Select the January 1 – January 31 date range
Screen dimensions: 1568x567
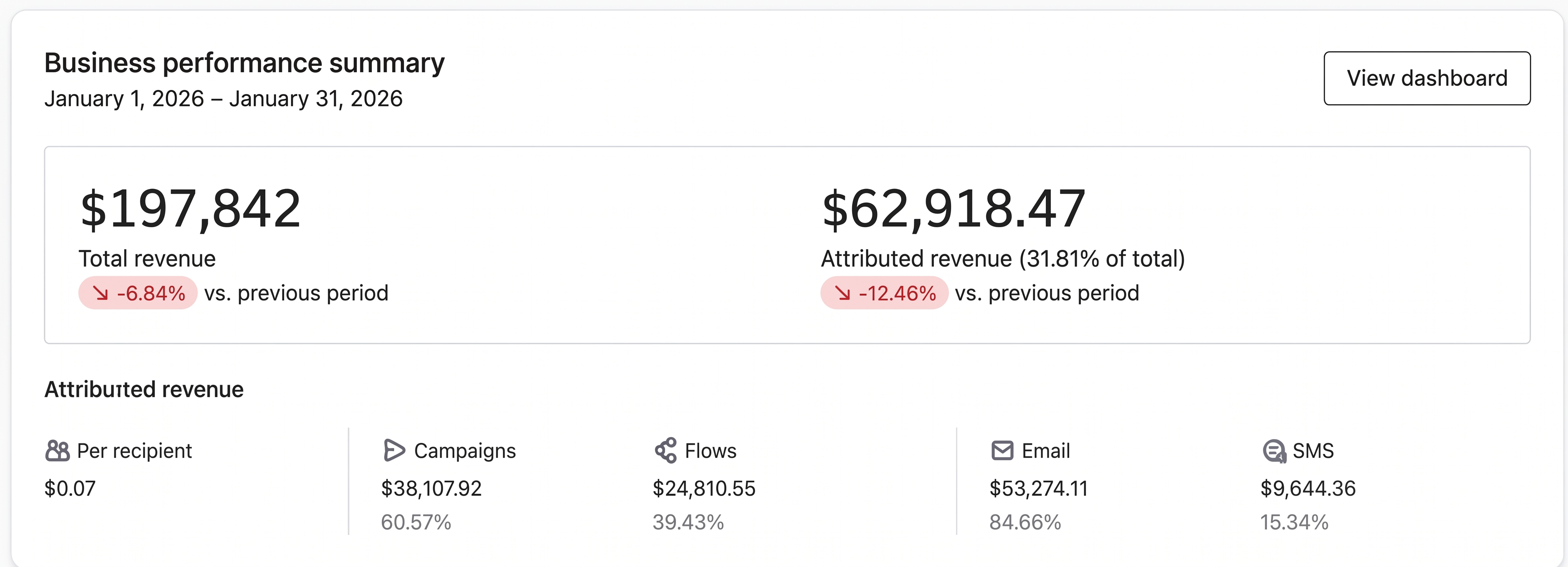(223, 98)
